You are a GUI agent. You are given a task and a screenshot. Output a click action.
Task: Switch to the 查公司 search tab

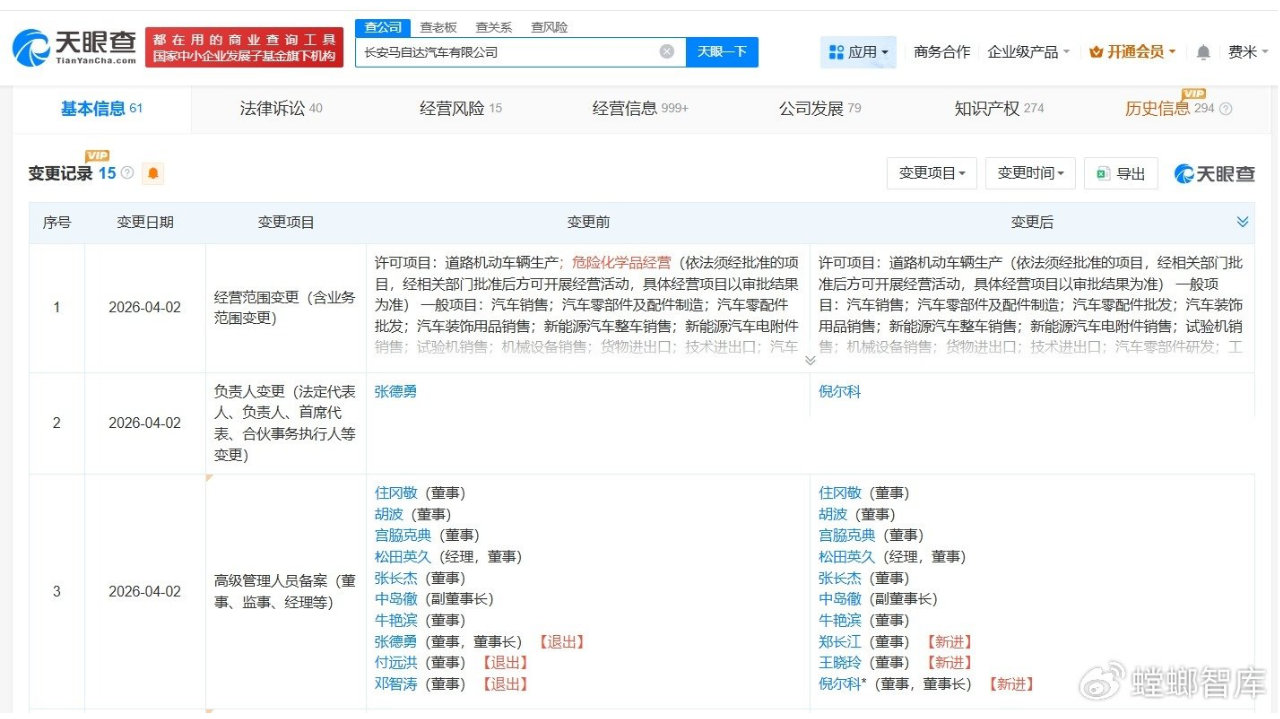click(383, 27)
